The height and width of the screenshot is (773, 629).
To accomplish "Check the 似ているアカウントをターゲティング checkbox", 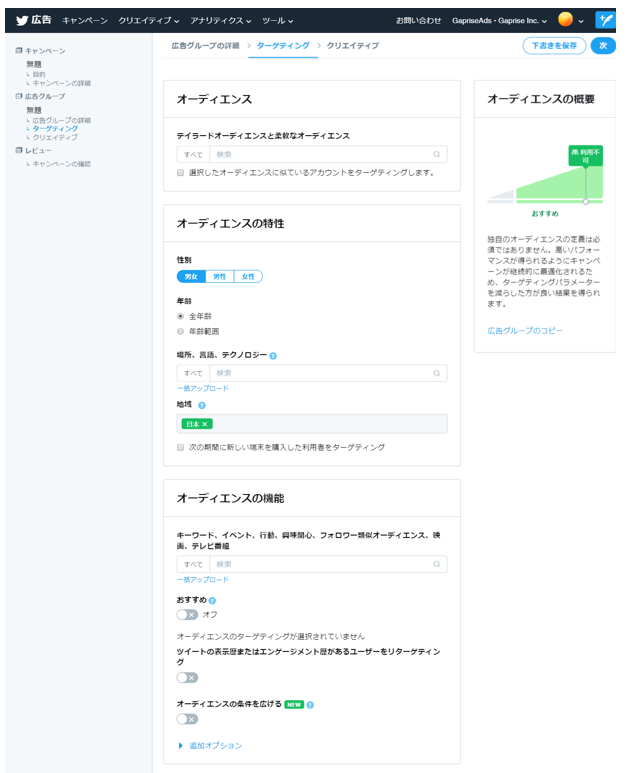I will tap(180, 172).
